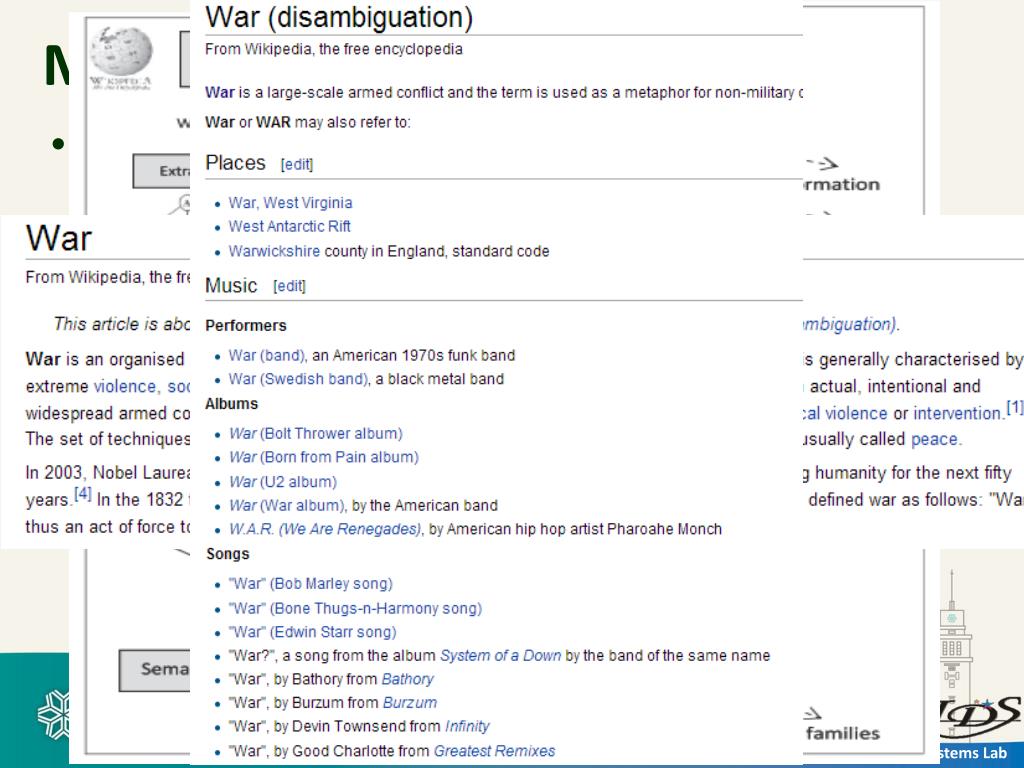Follow the Infinity album link
The image size is (1024, 768).
(467, 726)
